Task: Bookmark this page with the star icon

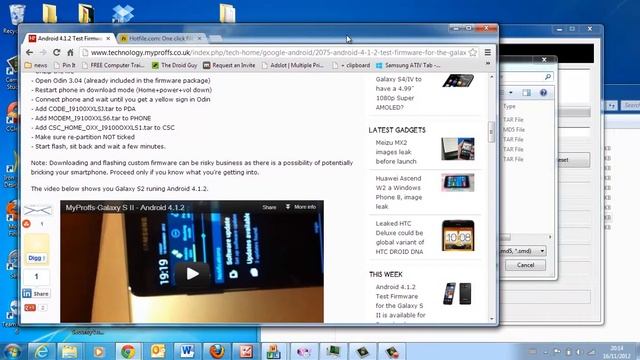Action: (x=473, y=53)
